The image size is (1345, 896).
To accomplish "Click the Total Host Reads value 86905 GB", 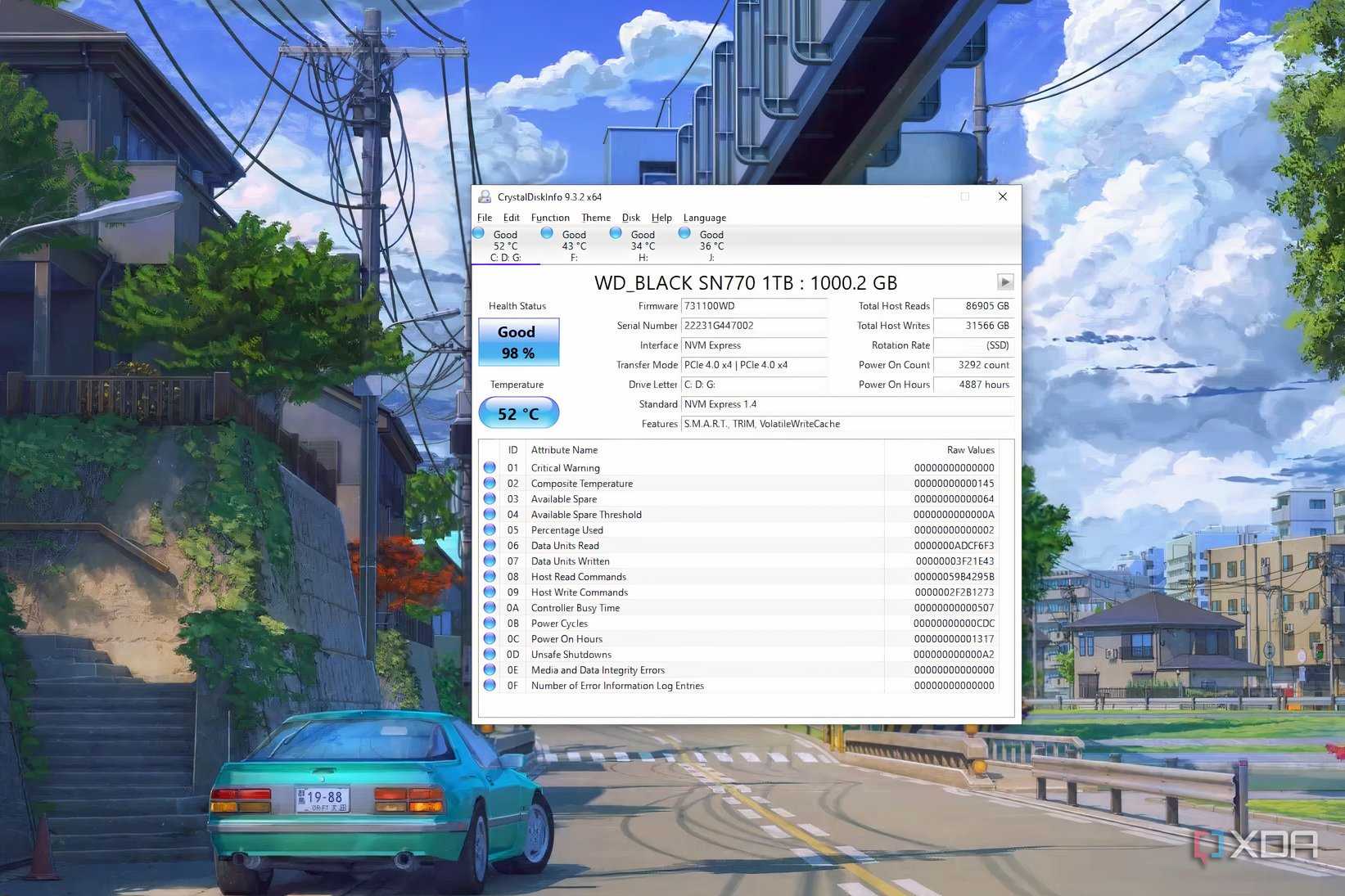I will (973, 306).
